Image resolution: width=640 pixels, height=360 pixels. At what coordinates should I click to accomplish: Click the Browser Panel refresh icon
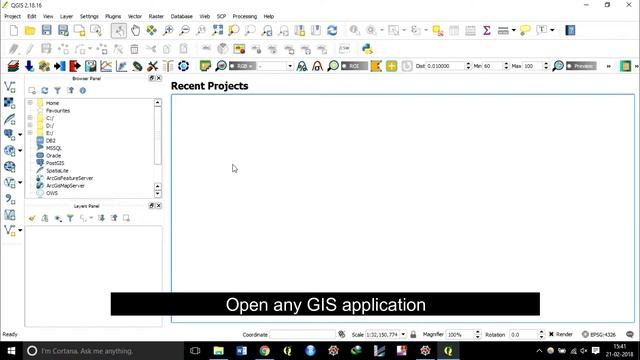(x=45, y=91)
